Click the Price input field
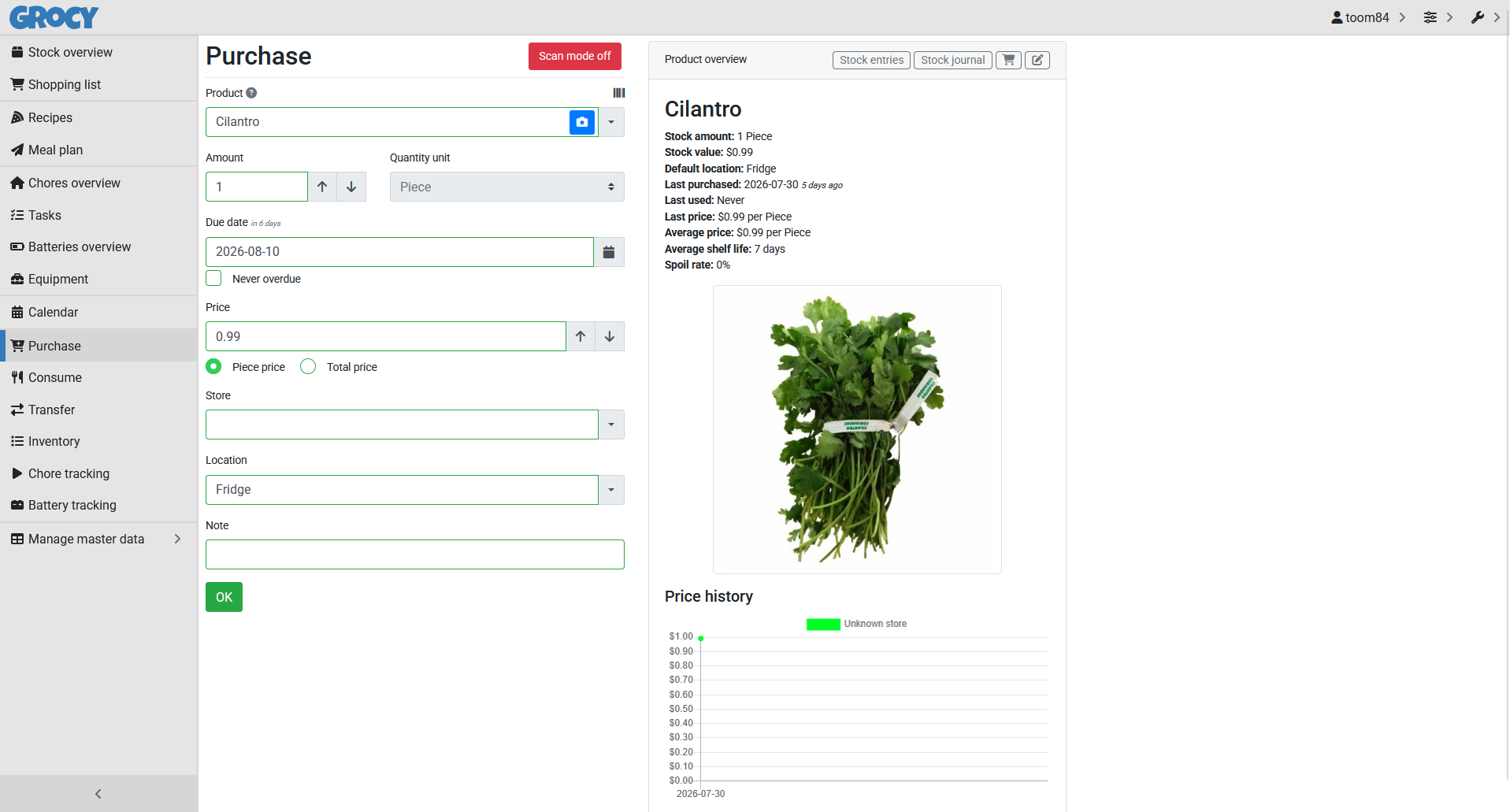1510x812 pixels. click(386, 336)
